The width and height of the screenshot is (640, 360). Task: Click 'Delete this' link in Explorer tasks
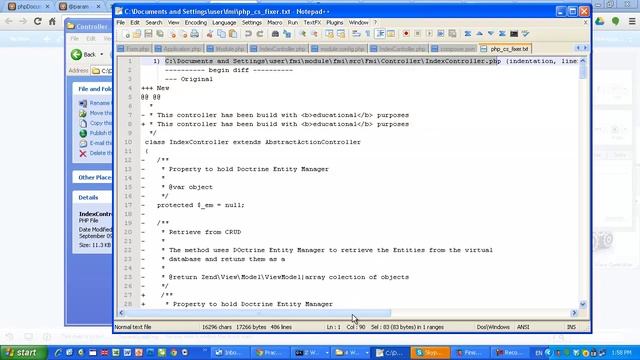pyautogui.click(x=96, y=153)
